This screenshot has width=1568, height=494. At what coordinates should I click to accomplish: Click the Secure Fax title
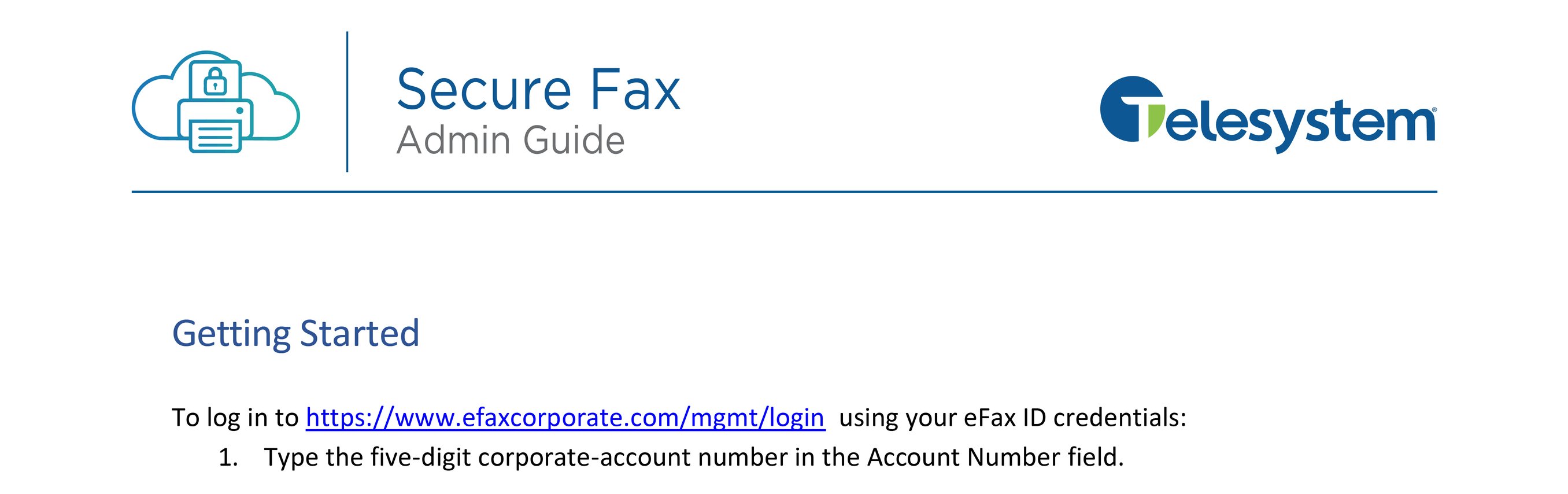pos(538,90)
